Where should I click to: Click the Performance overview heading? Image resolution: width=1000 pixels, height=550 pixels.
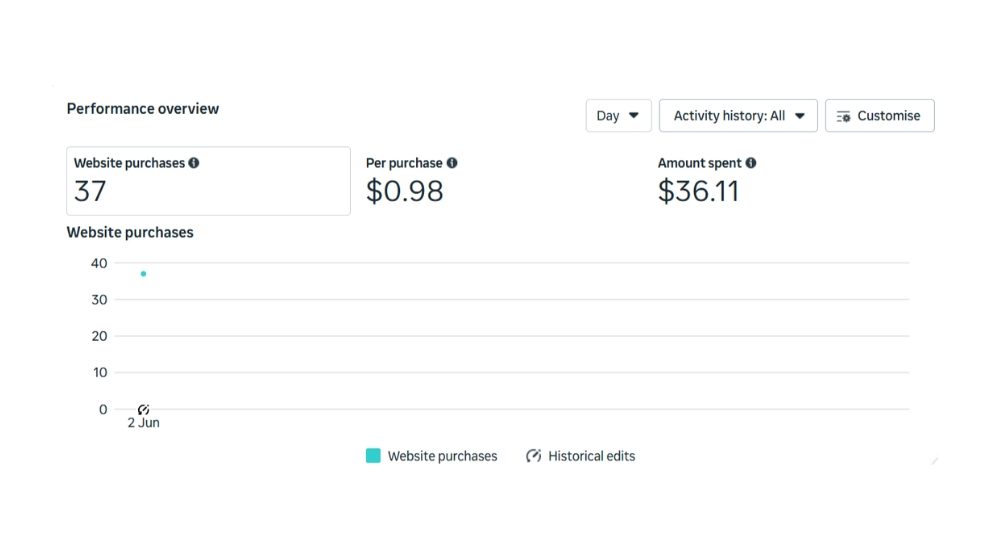pos(143,109)
